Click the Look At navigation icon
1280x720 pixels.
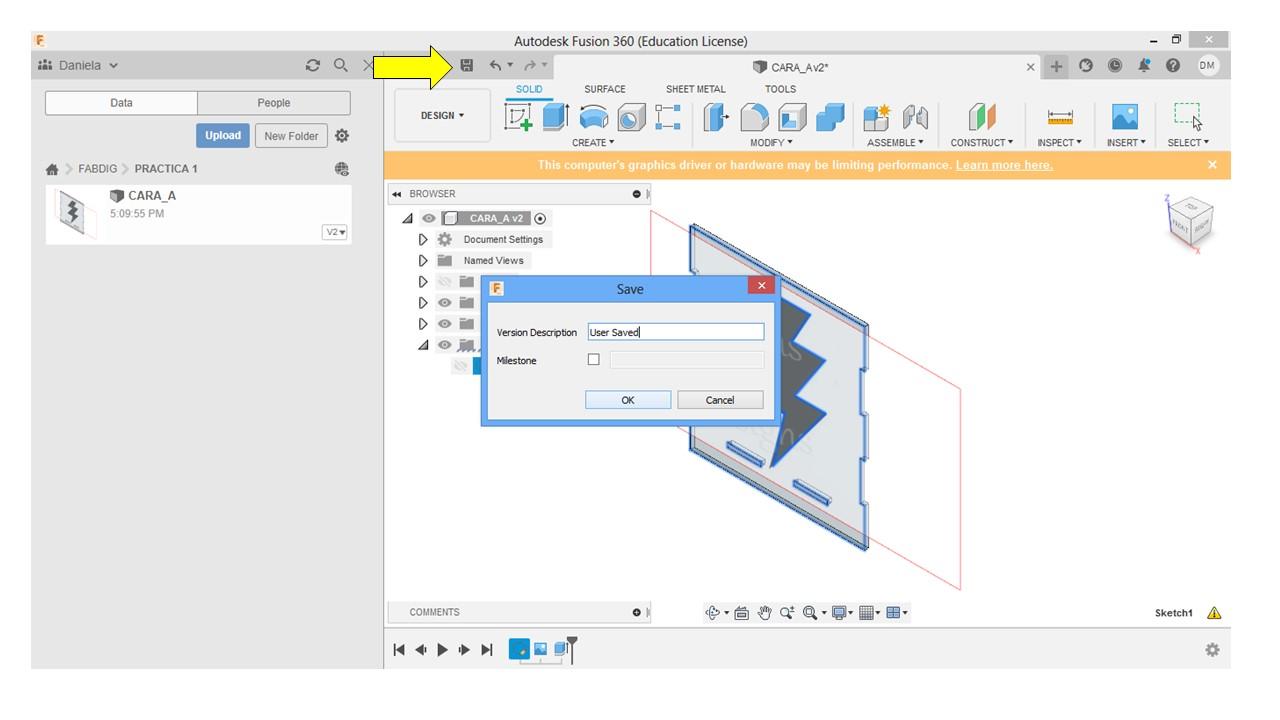click(742, 613)
